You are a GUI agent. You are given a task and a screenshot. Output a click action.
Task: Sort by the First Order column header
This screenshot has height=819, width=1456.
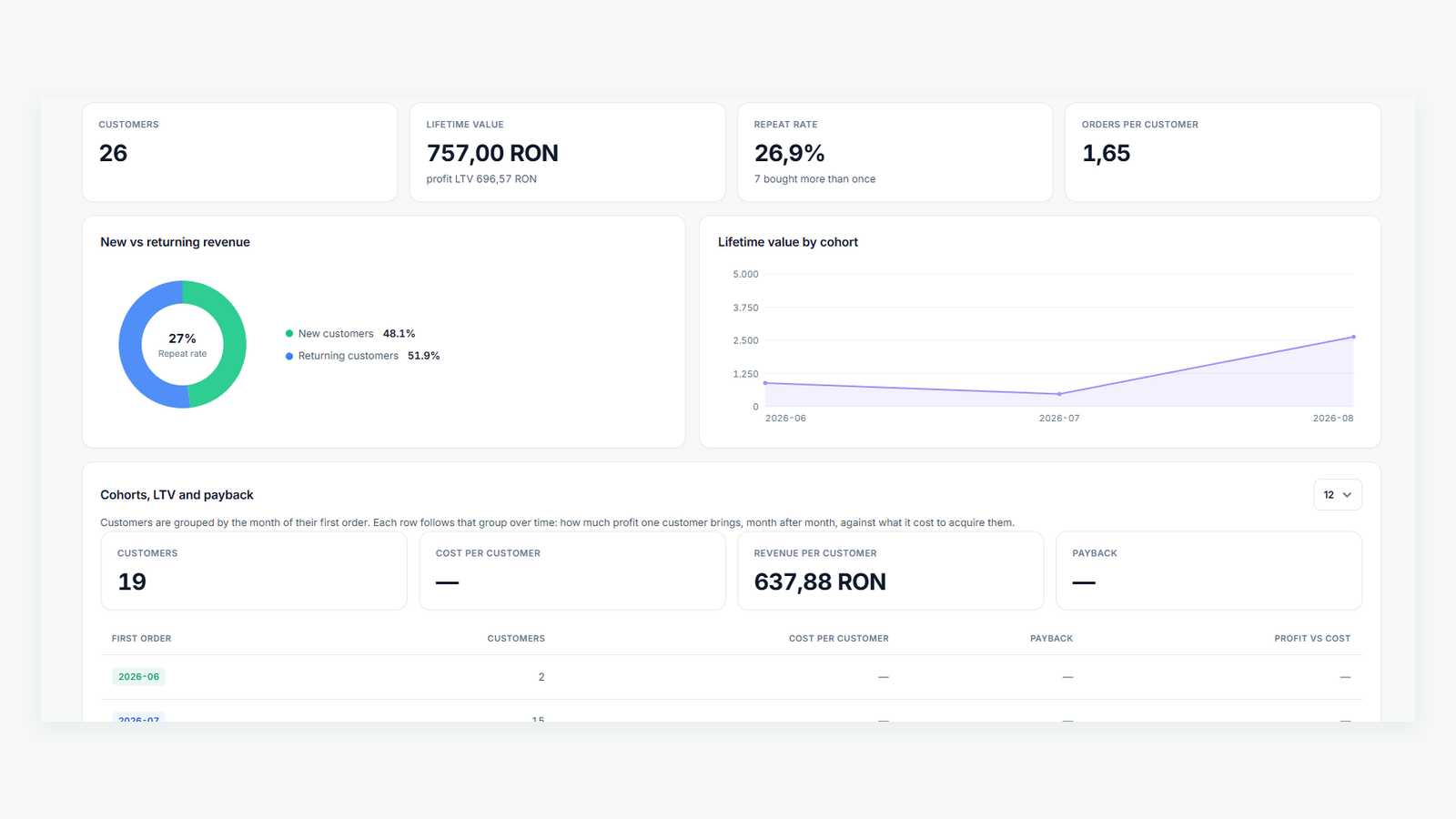click(x=141, y=639)
